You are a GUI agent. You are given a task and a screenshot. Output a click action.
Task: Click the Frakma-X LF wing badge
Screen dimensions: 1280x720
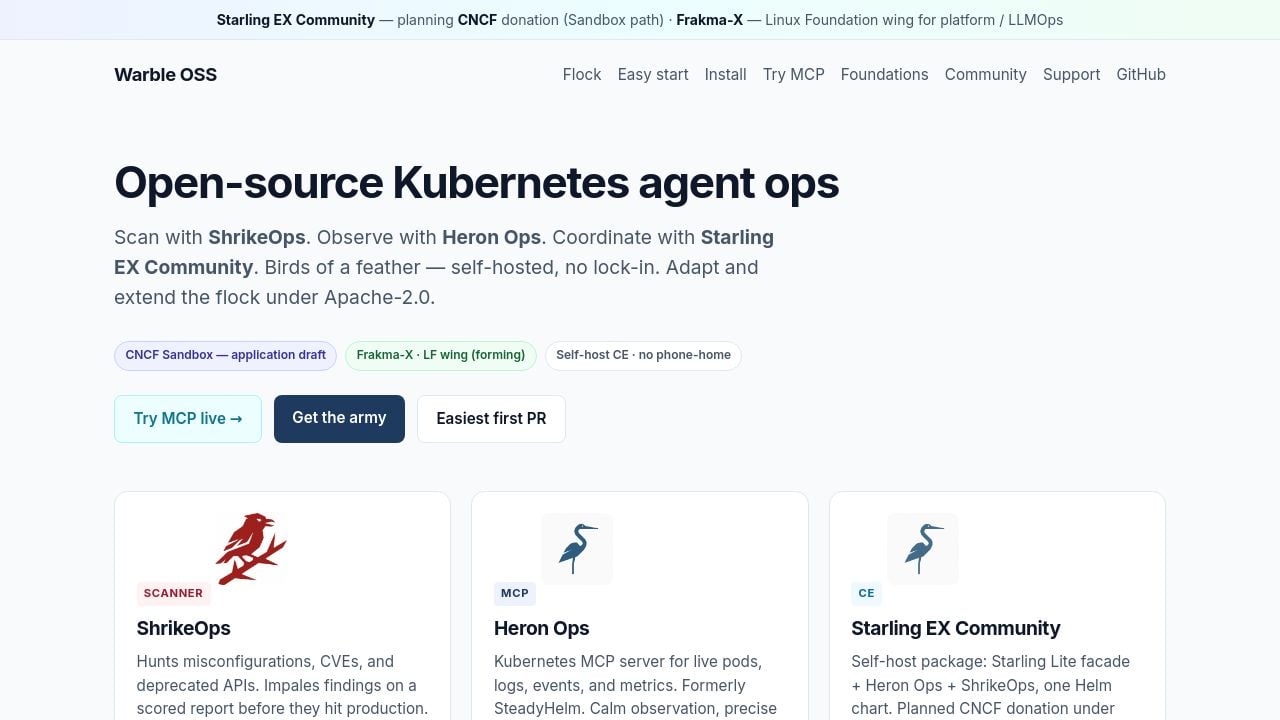tap(441, 355)
